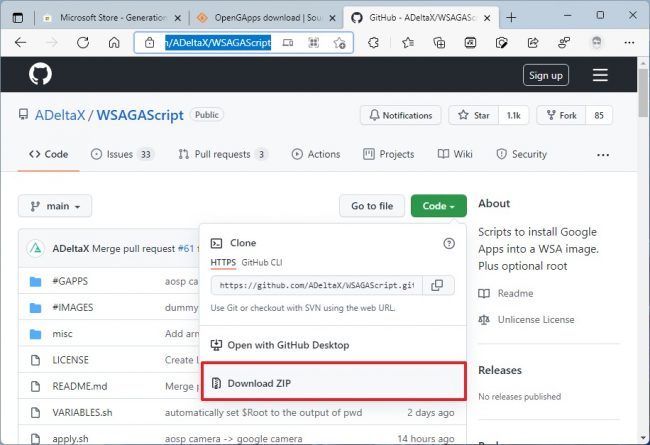
Task: Add this page to favorites
Action: point(340,42)
